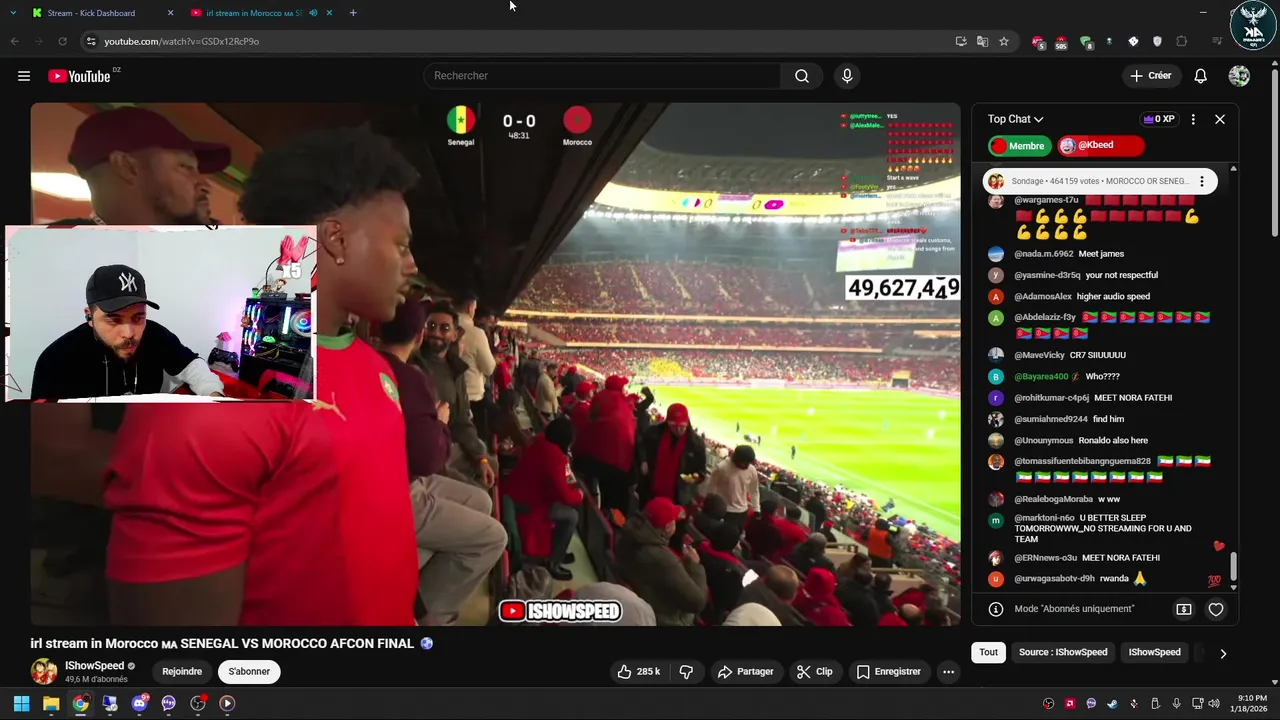Click the Membre chip in chat
Image resolution: width=1280 pixels, height=720 pixels.
(x=1020, y=146)
